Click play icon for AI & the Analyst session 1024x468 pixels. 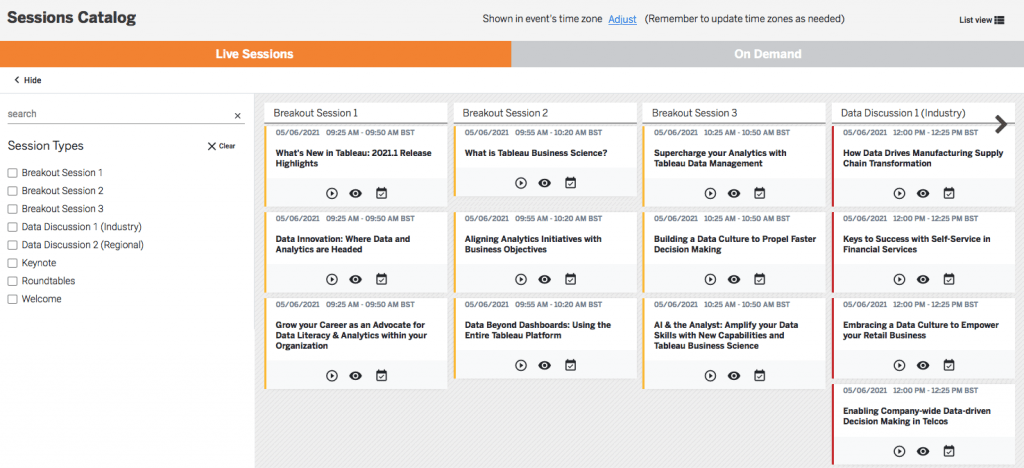tap(710, 375)
